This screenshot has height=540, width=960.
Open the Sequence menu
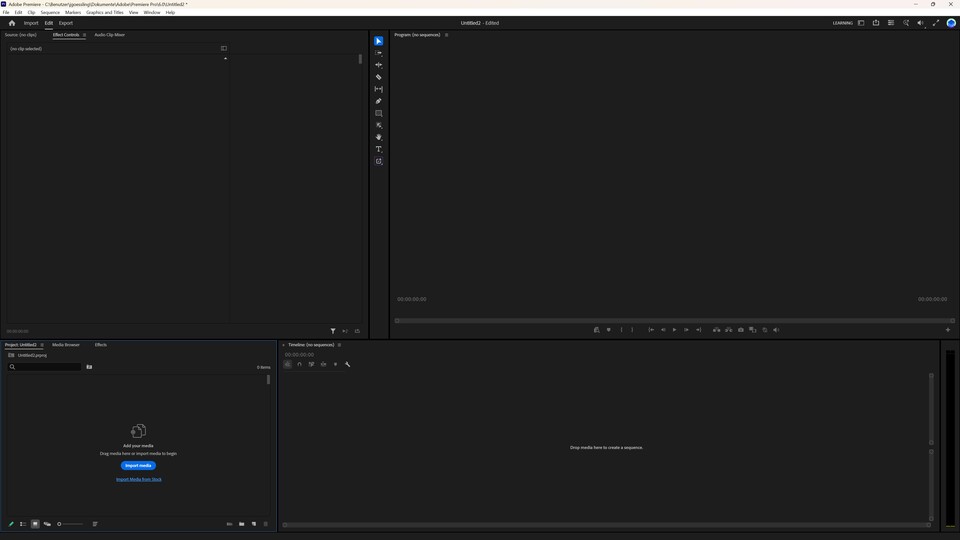click(50, 12)
